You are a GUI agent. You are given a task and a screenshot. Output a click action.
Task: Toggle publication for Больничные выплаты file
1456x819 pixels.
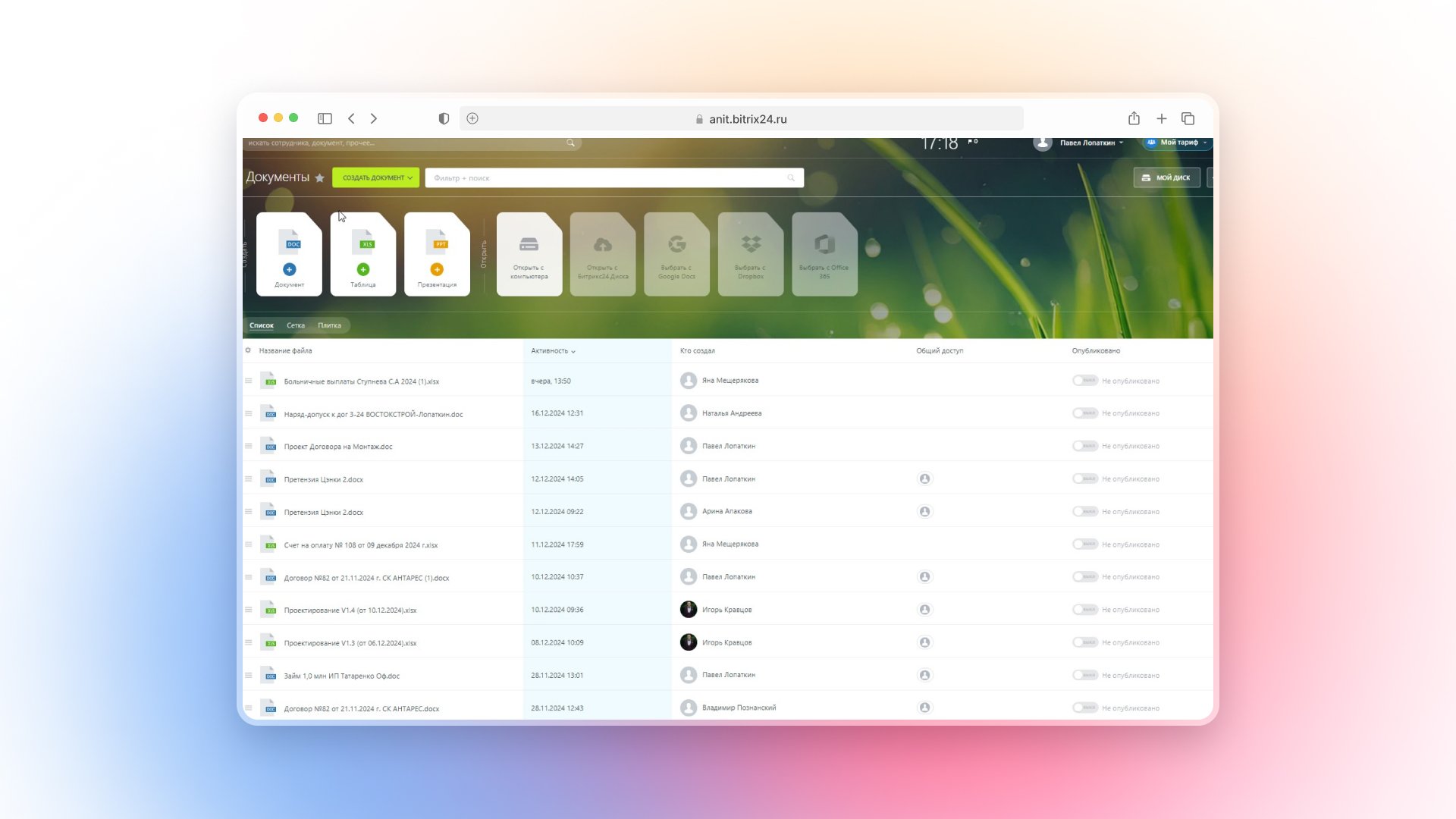click(1085, 381)
